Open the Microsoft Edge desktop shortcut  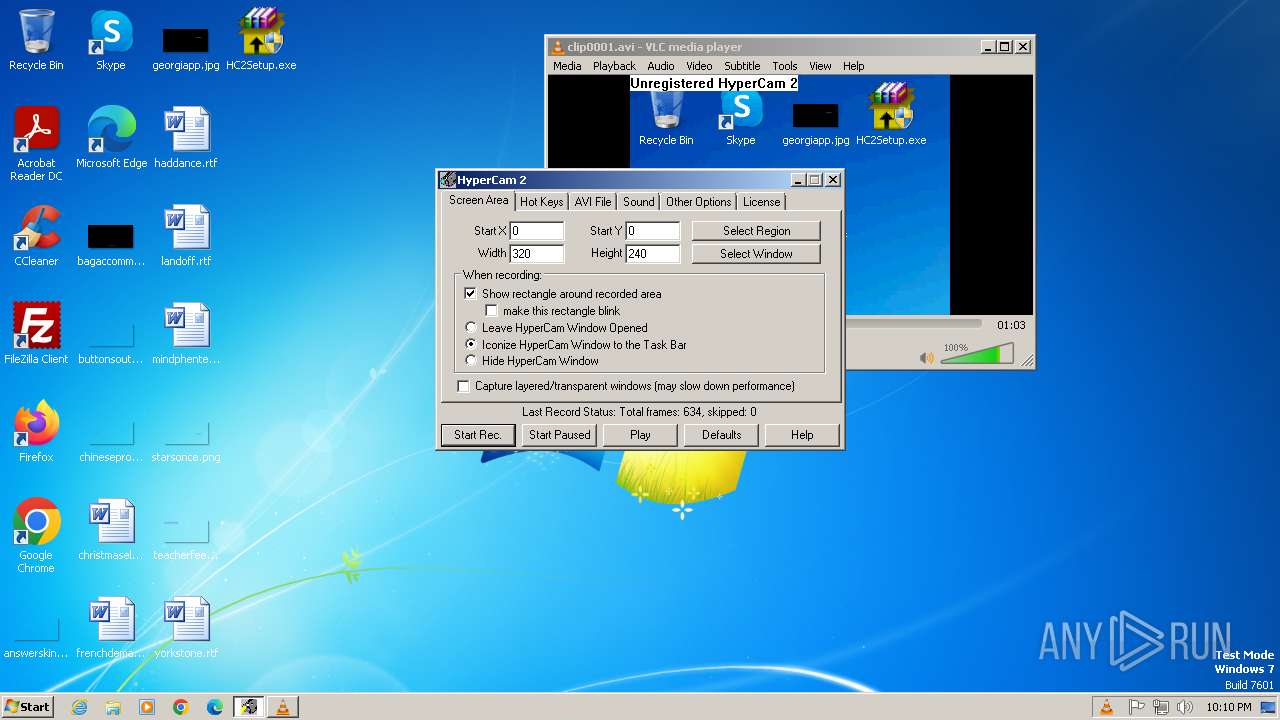point(111,138)
